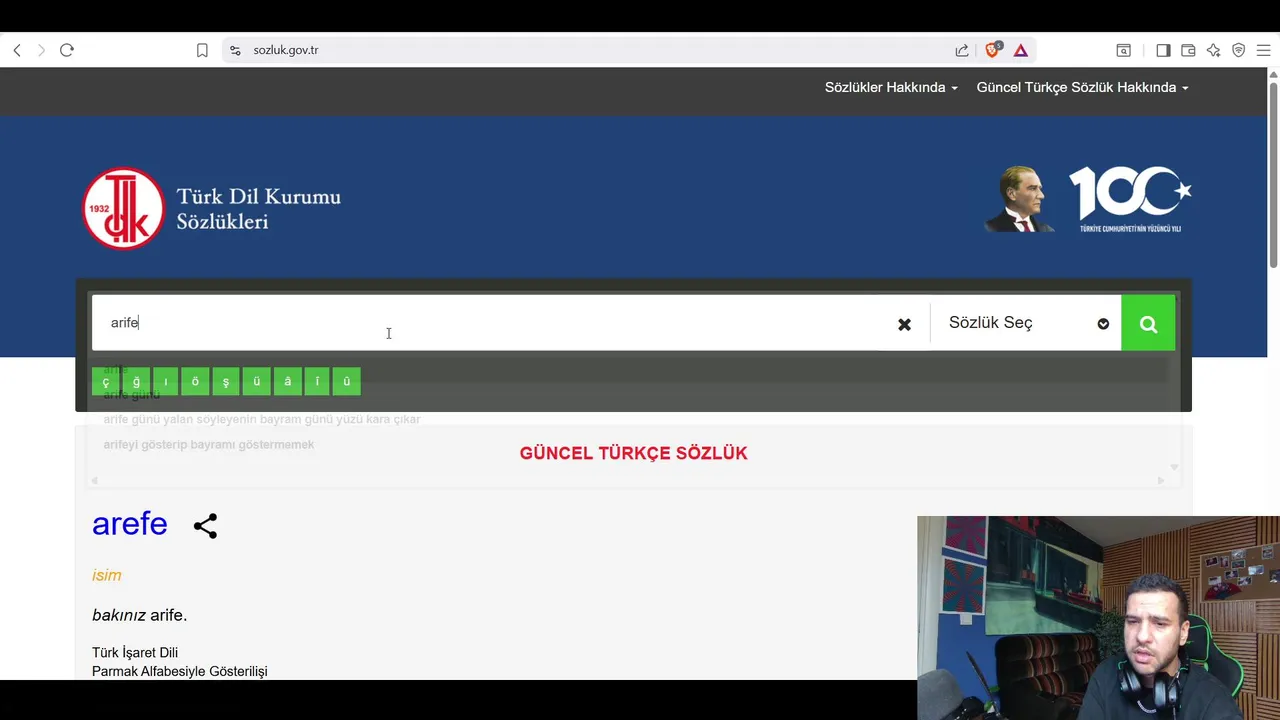1280x720 pixels.
Task: Click the orange 'isim' label
Action: (107, 575)
